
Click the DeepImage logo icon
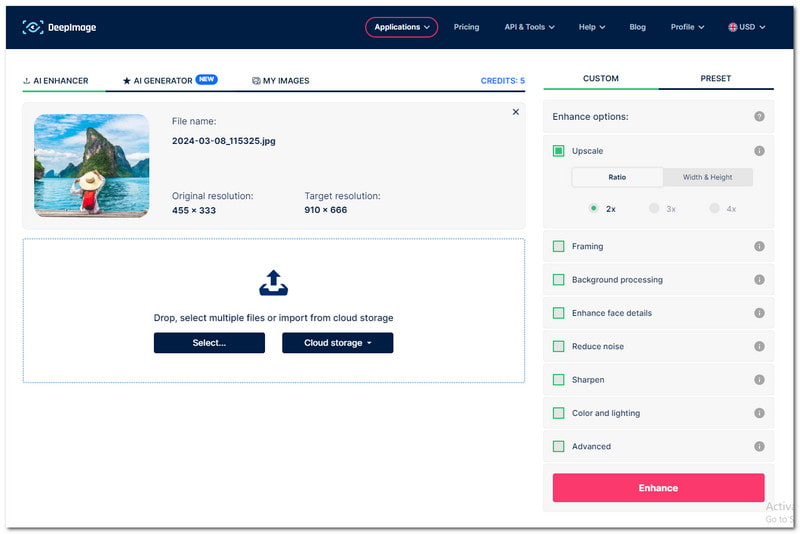pos(32,27)
